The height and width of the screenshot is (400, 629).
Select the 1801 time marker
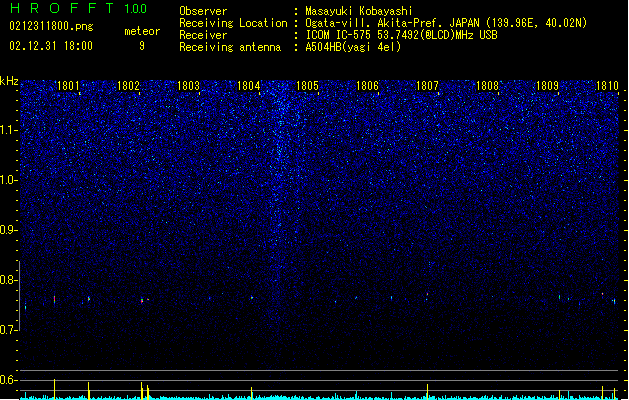point(68,86)
